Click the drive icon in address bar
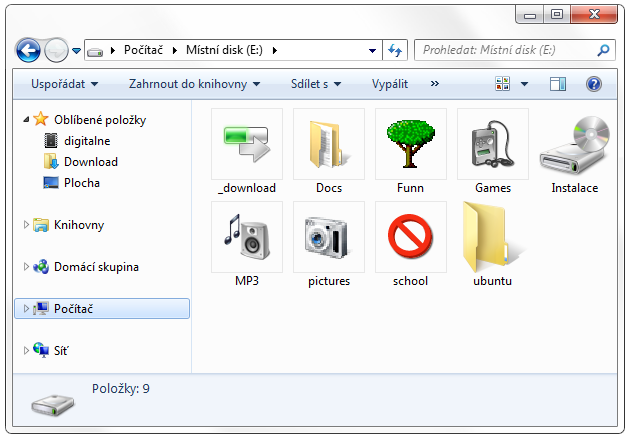This screenshot has width=630, height=436. (95, 51)
